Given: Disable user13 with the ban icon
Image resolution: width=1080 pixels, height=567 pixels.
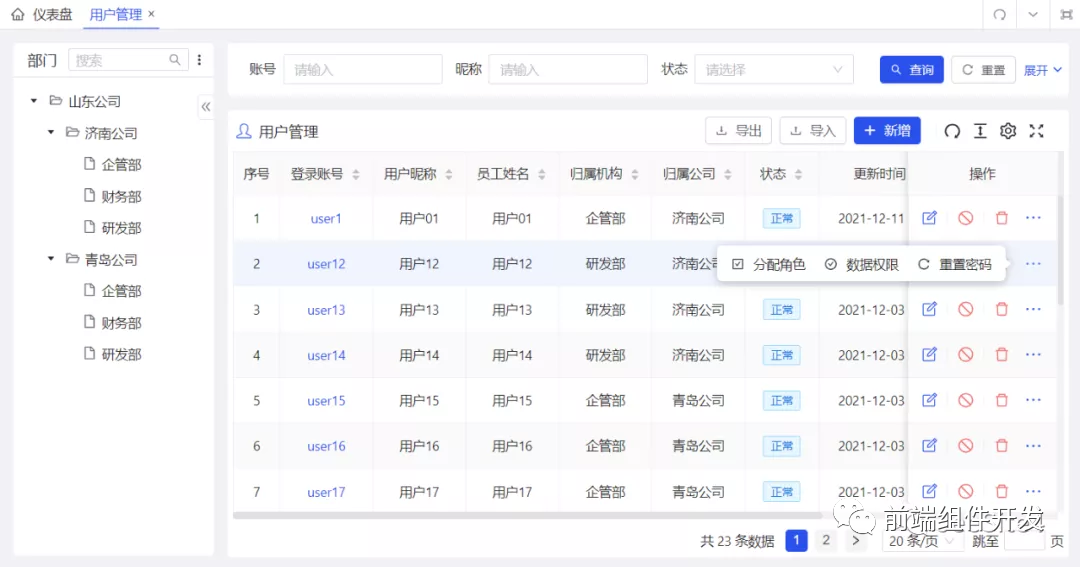Looking at the screenshot, I should click(966, 309).
